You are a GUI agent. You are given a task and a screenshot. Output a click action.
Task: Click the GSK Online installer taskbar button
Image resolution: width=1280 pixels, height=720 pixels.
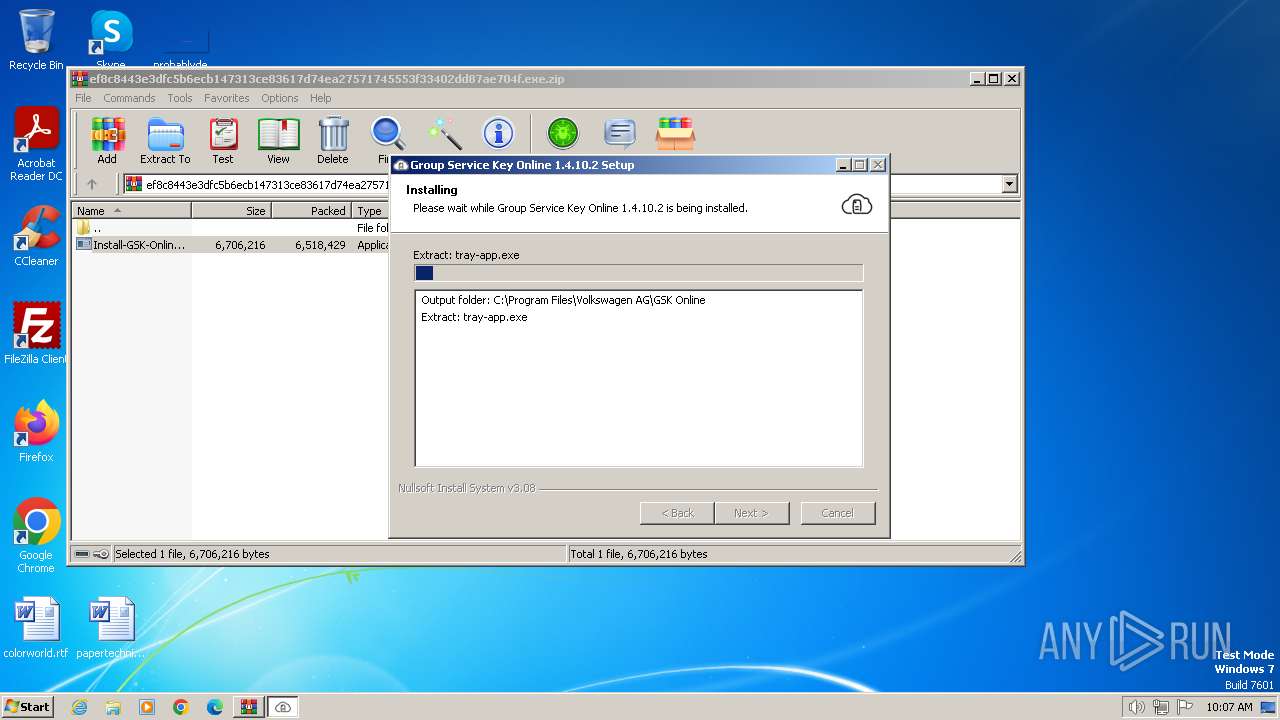pos(283,707)
